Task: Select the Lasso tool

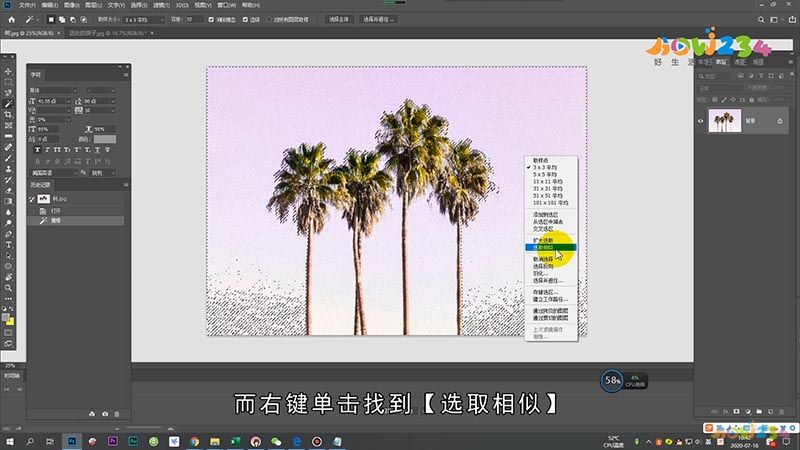Action: click(x=8, y=93)
